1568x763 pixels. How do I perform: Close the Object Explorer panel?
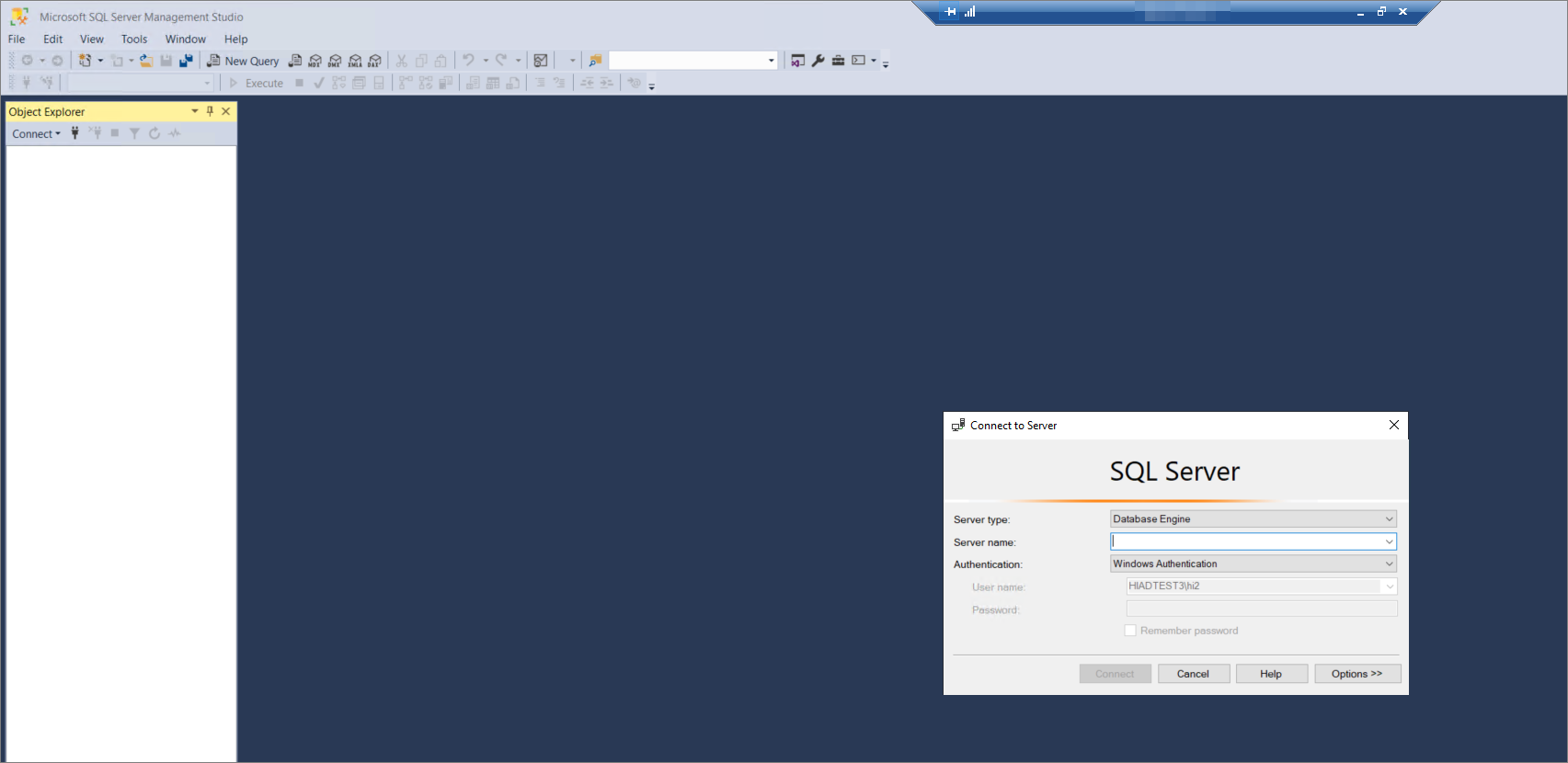coord(226,111)
